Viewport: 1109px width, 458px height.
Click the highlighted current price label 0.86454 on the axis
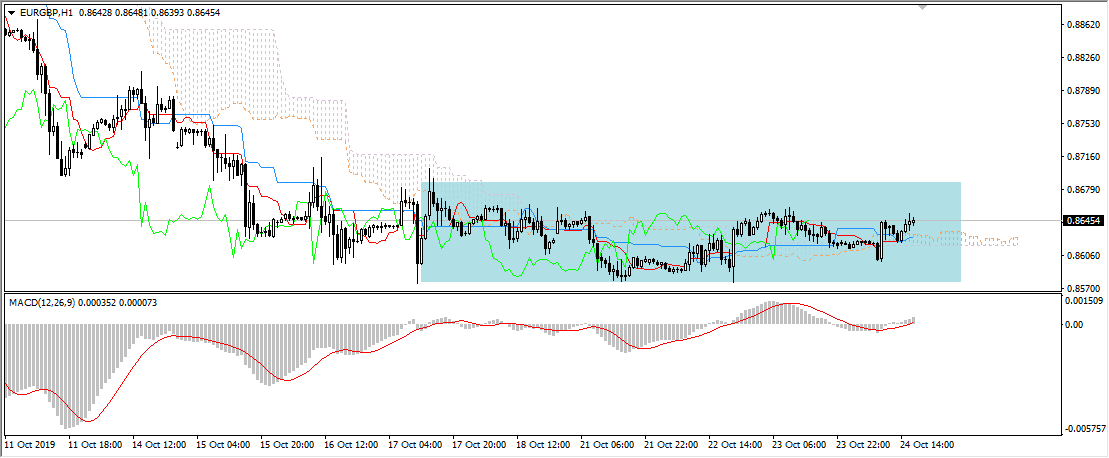pyautogui.click(x=1084, y=221)
